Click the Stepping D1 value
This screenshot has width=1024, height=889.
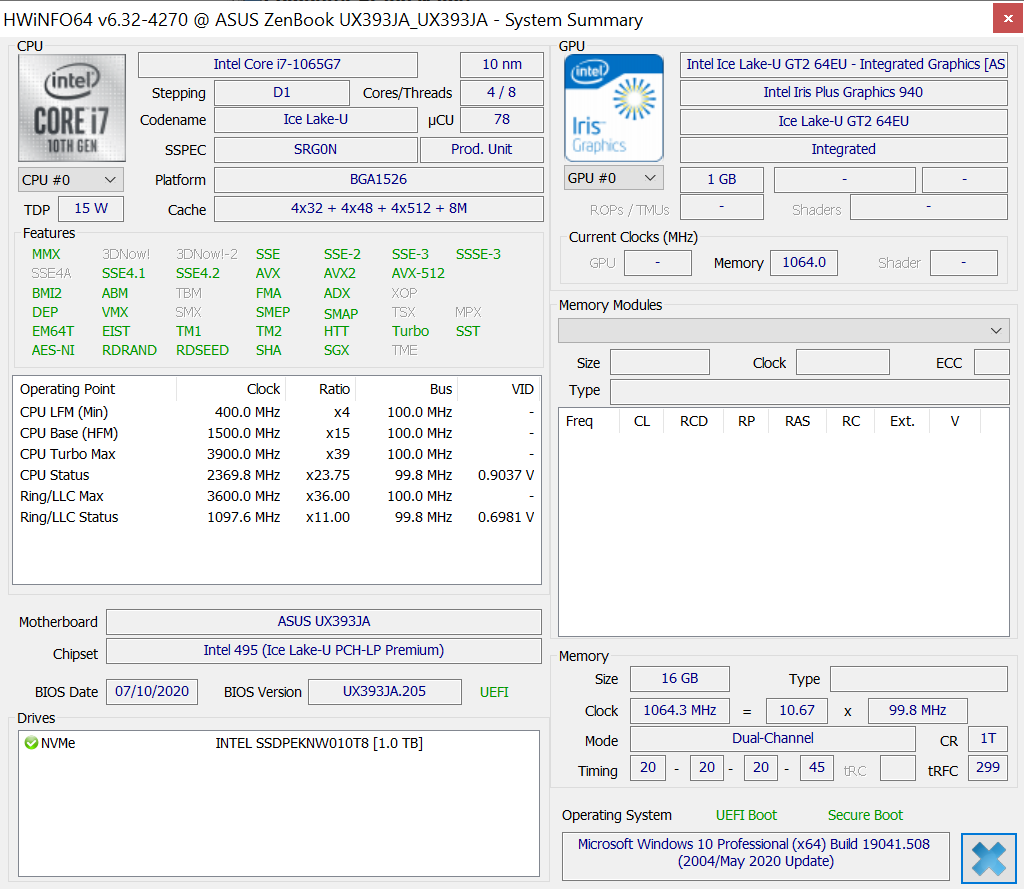[281, 93]
